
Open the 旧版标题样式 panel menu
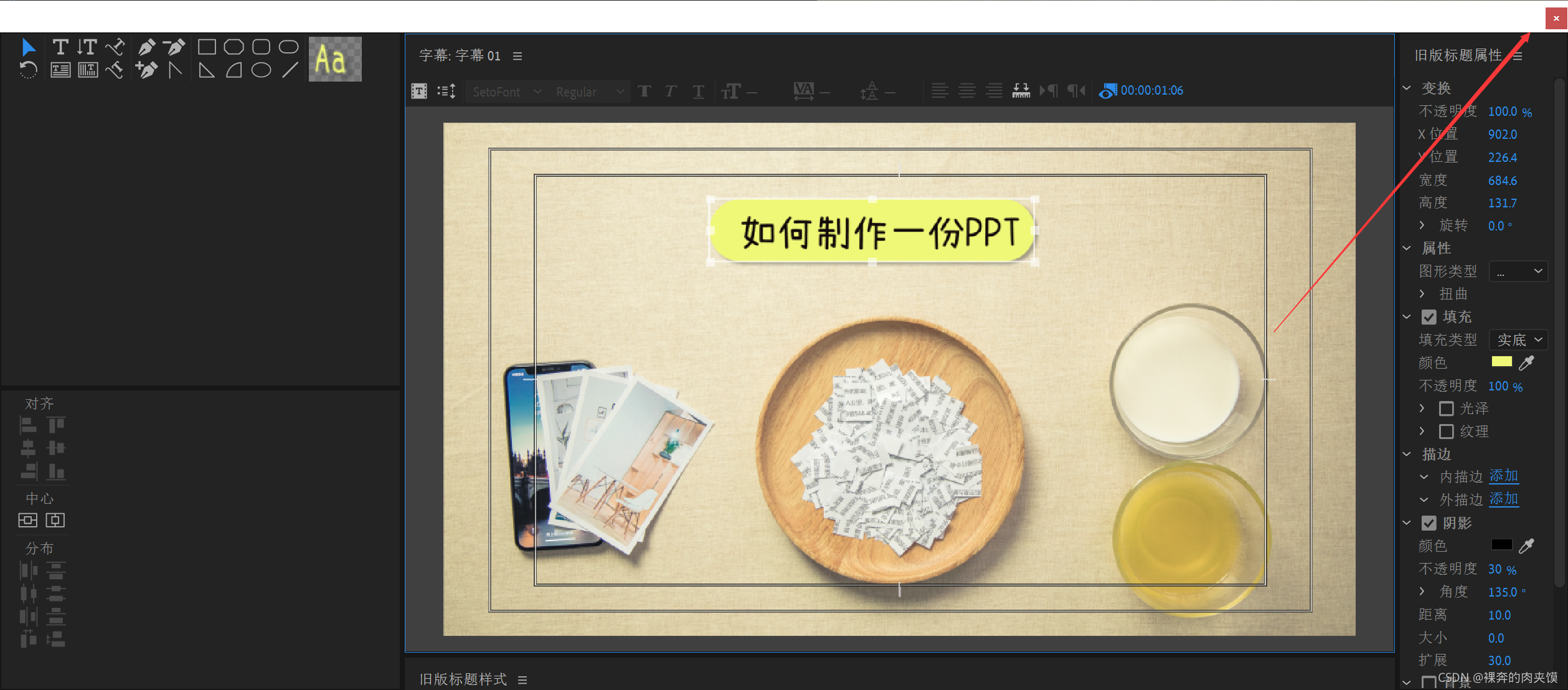pyautogui.click(x=522, y=679)
